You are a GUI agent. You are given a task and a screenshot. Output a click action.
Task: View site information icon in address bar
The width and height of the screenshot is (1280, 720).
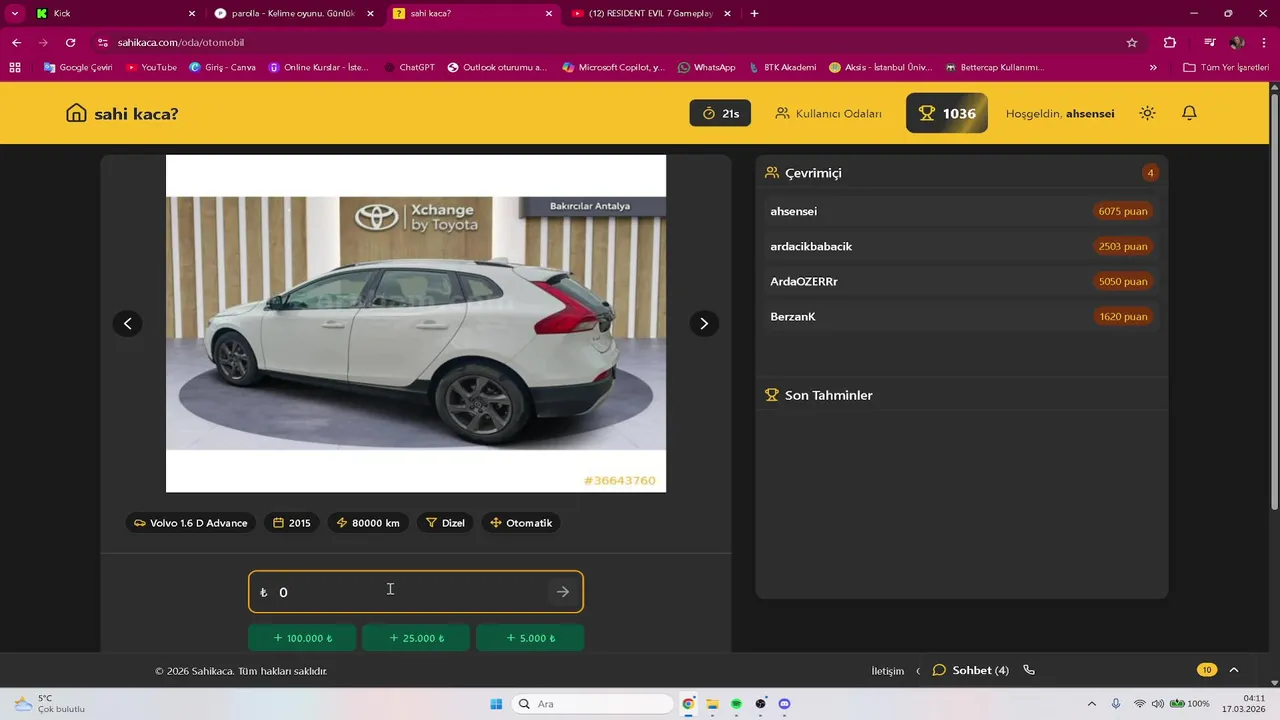(102, 43)
